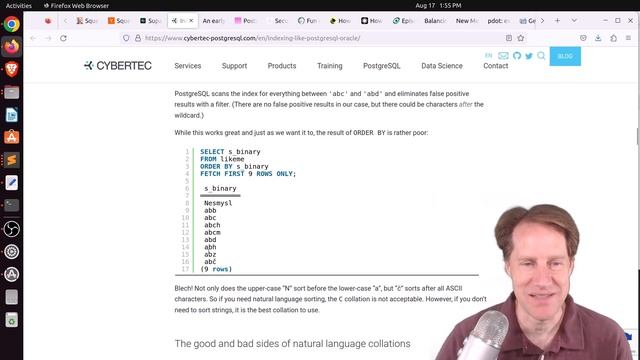Open Google Chrome from the dock

click(x=11, y=24)
